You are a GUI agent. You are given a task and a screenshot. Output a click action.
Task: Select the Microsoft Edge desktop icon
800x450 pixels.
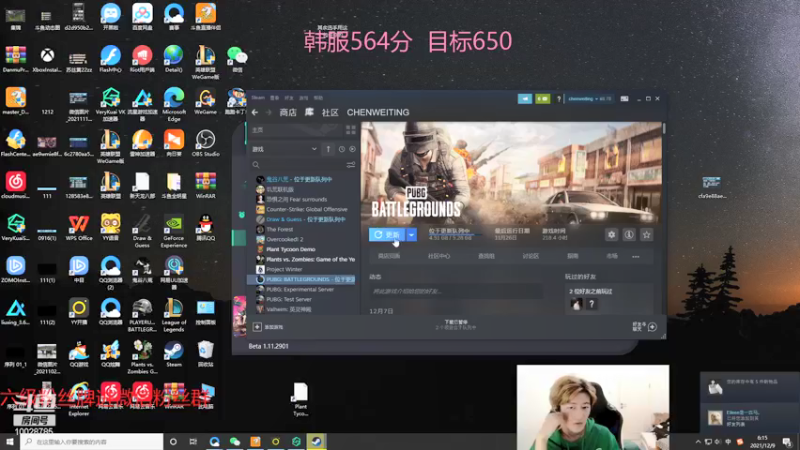[x=174, y=104]
